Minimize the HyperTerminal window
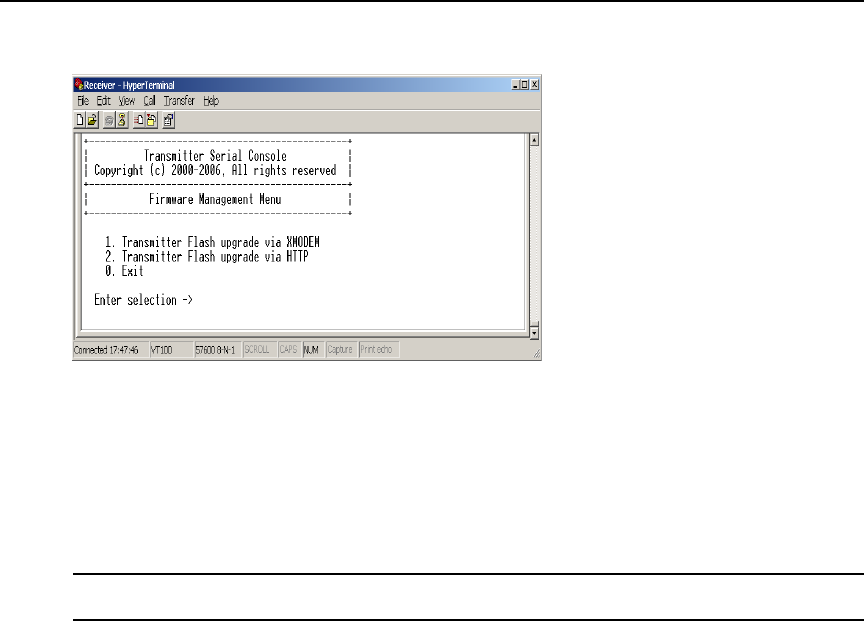Viewport: 864px width, 628px height. coord(515,84)
